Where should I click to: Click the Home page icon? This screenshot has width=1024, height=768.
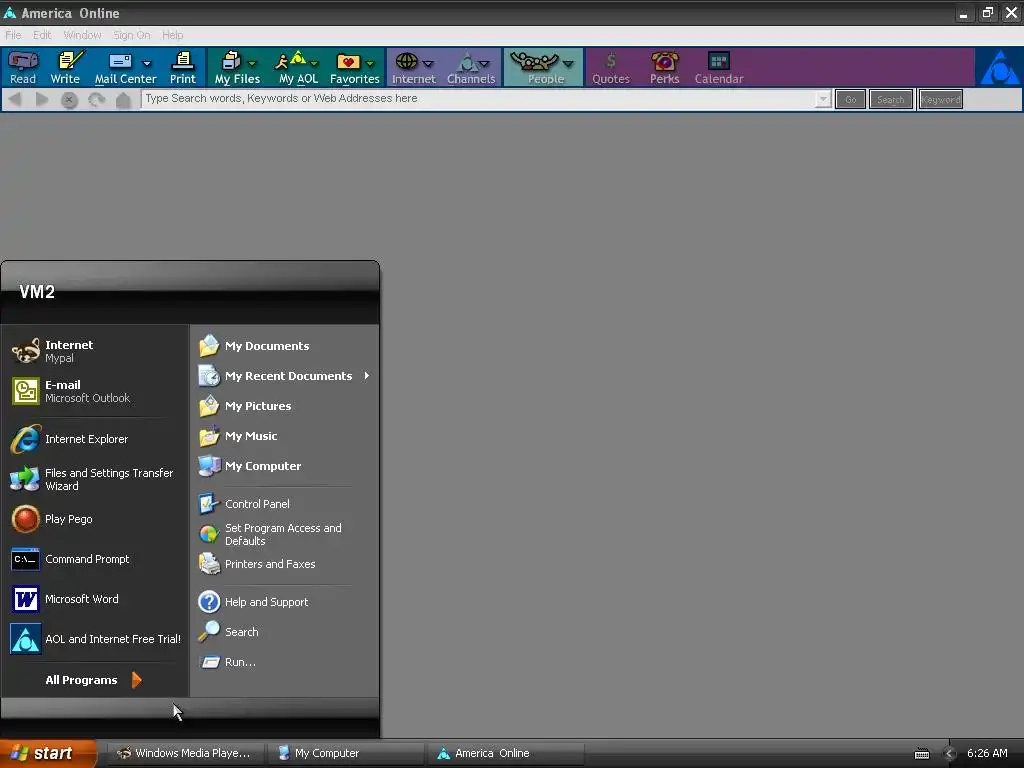coord(123,100)
